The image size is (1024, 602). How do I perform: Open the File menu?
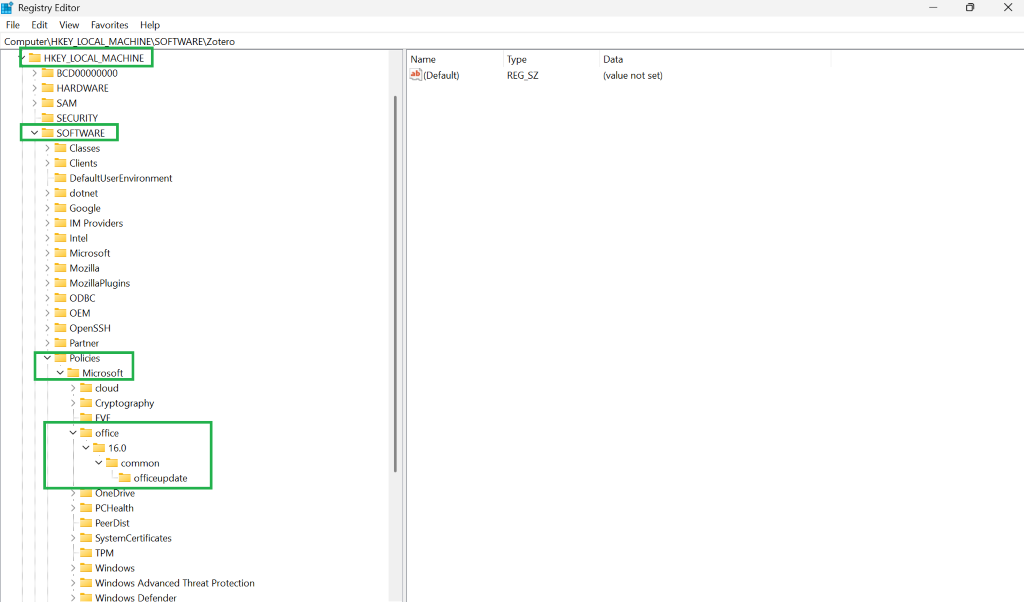(x=12, y=25)
